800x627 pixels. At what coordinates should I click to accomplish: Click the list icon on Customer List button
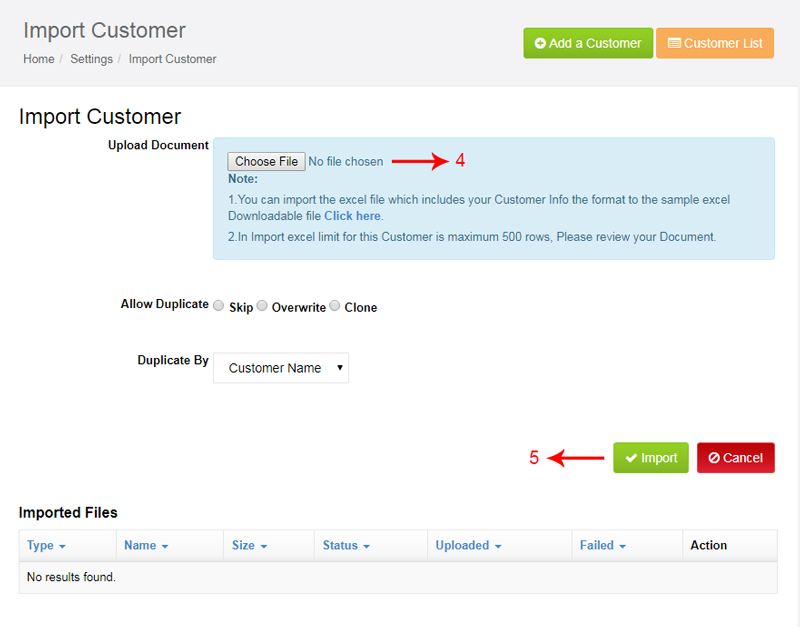tap(674, 43)
